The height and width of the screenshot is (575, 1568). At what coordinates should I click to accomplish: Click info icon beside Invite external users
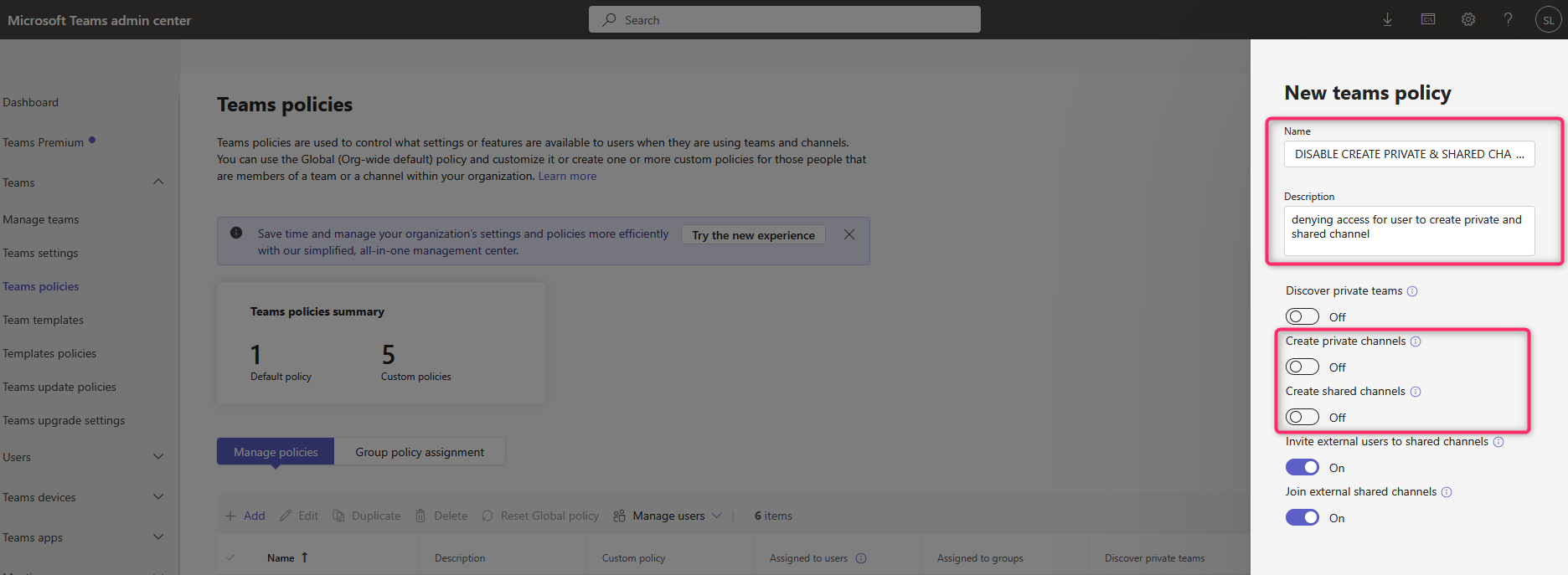[1498, 442]
